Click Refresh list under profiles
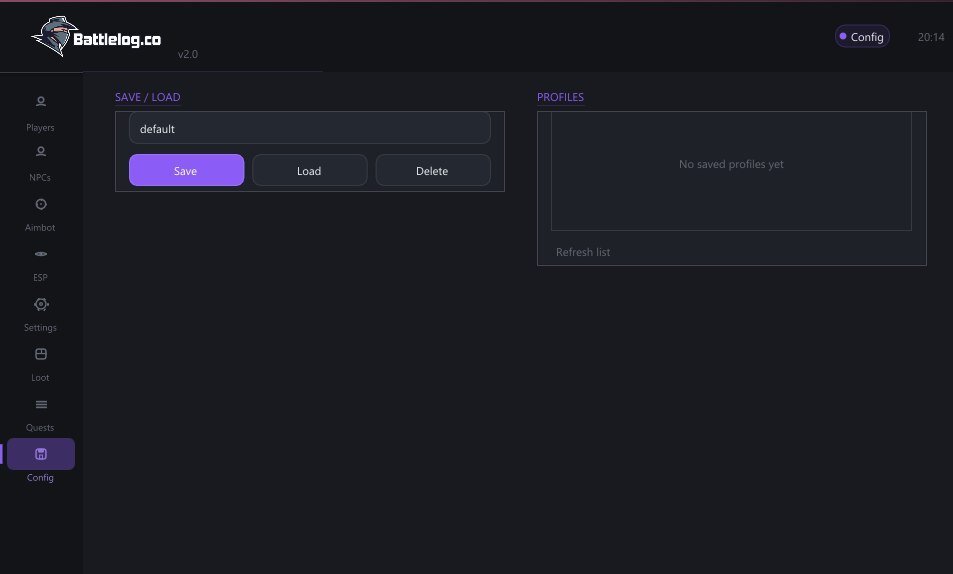953x574 pixels. [583, 252]
